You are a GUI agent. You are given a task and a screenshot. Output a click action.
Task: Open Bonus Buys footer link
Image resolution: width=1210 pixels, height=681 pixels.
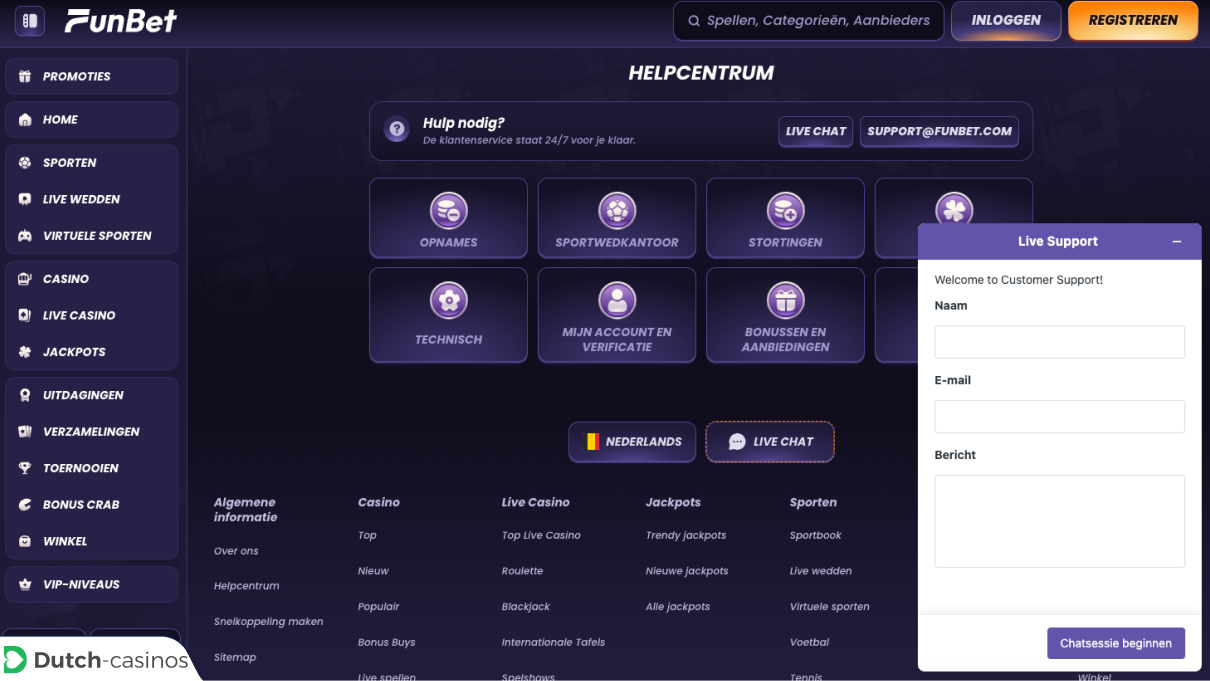[386, 642]
